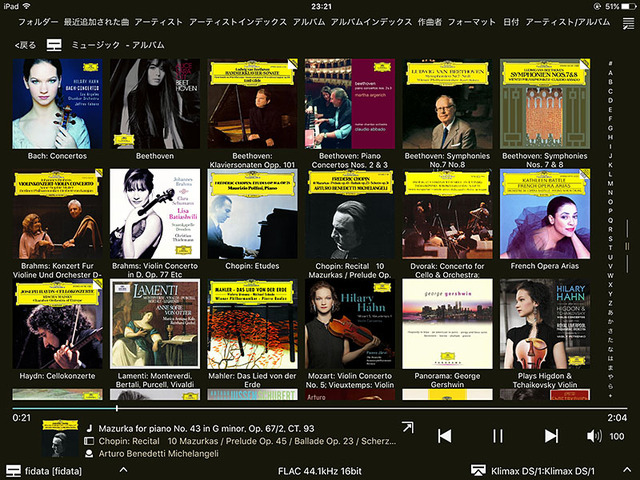Open Brahms: Violin Concerto in D album

[155, 214]
